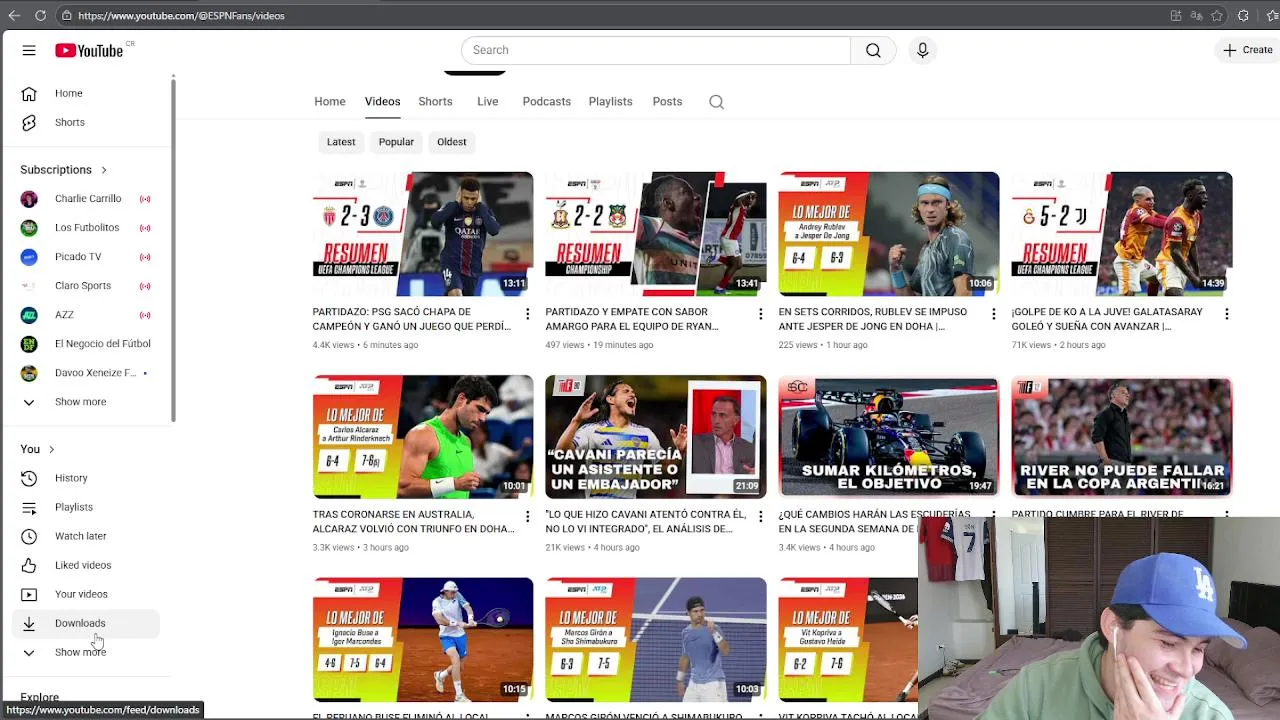1280x720 pixels.
Task: Select the channel Videos tab
Action: (x=382, y=101)
